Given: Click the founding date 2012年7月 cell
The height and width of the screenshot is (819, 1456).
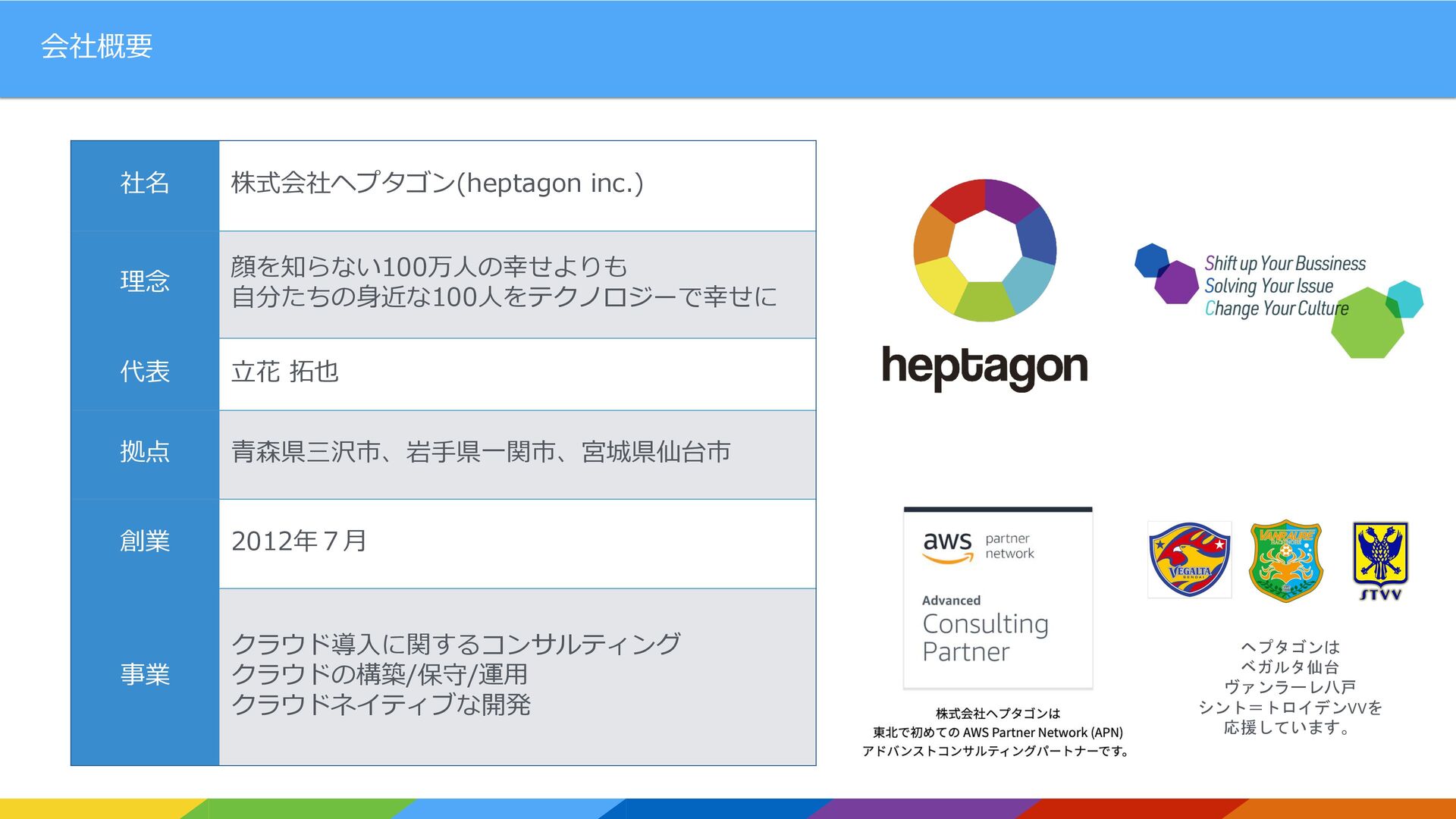Looking at the screenshot, I should [299, 541].
